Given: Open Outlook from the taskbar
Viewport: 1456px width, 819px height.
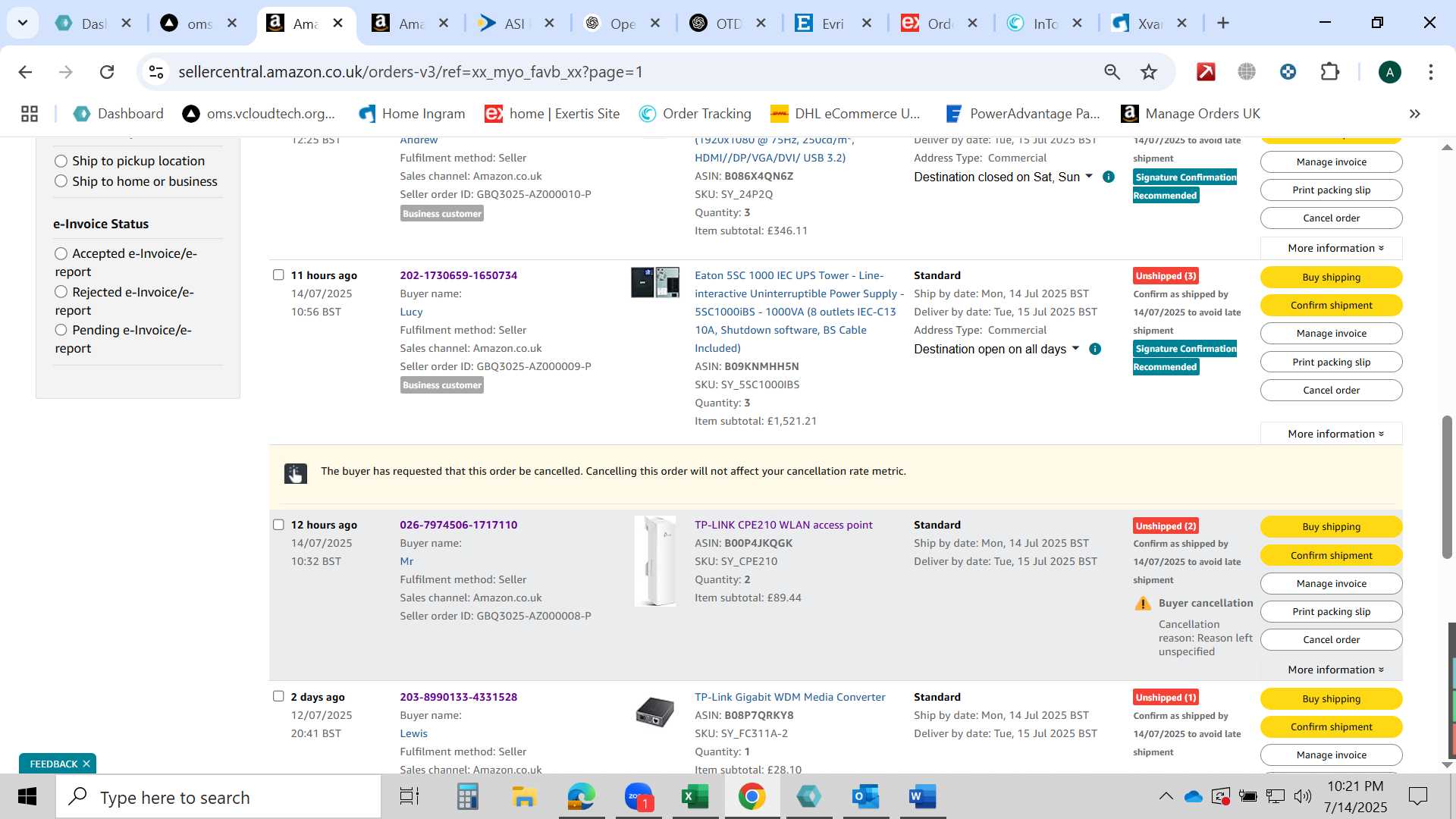Looking at the screenshot, I should point(865,797).
